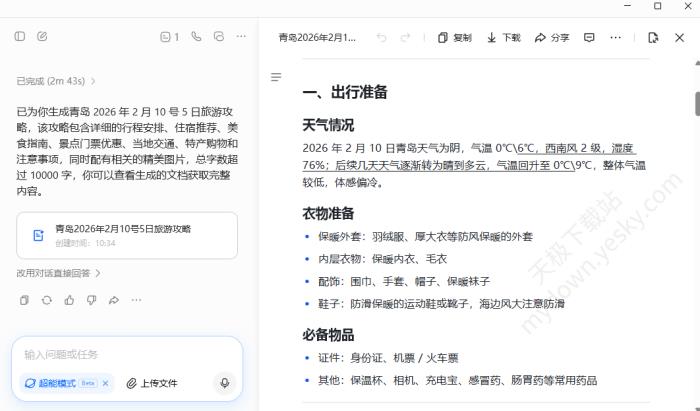The width and height of the screenshot is (700, 411).
Task: Share the chat response
Action: (113, 300)
